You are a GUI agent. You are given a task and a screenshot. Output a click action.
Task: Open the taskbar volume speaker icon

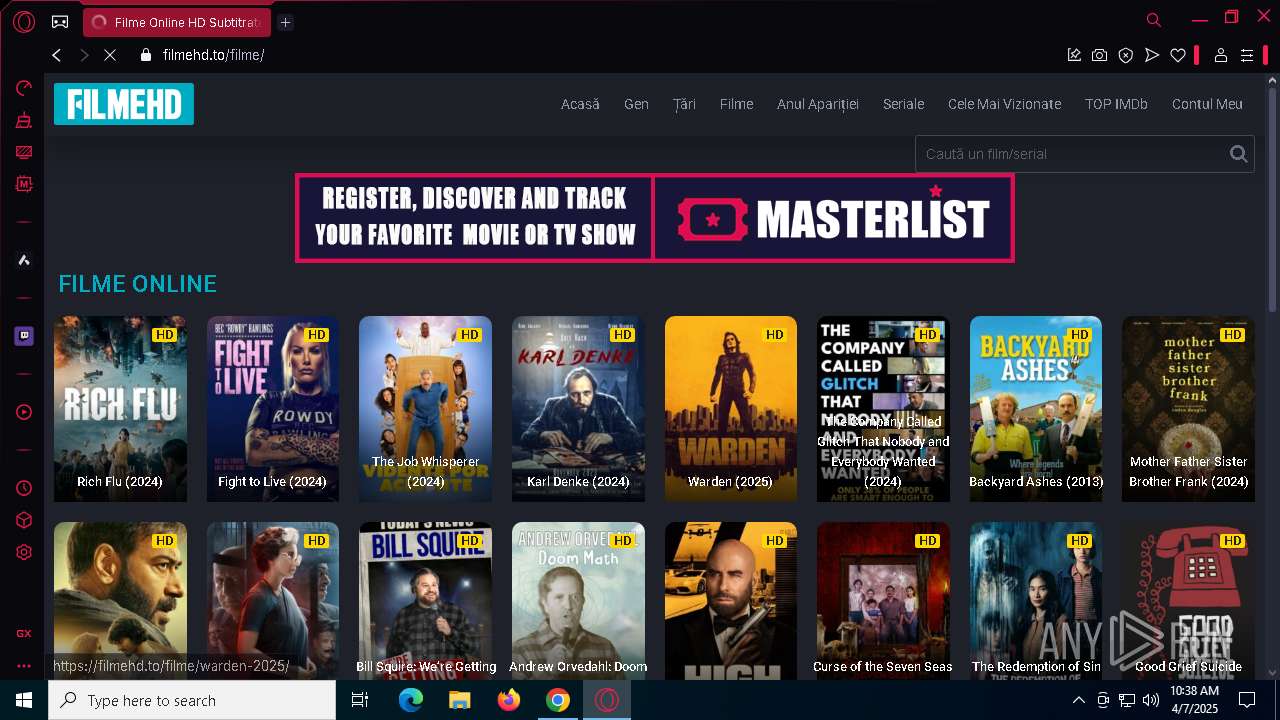pos(1151,700)
